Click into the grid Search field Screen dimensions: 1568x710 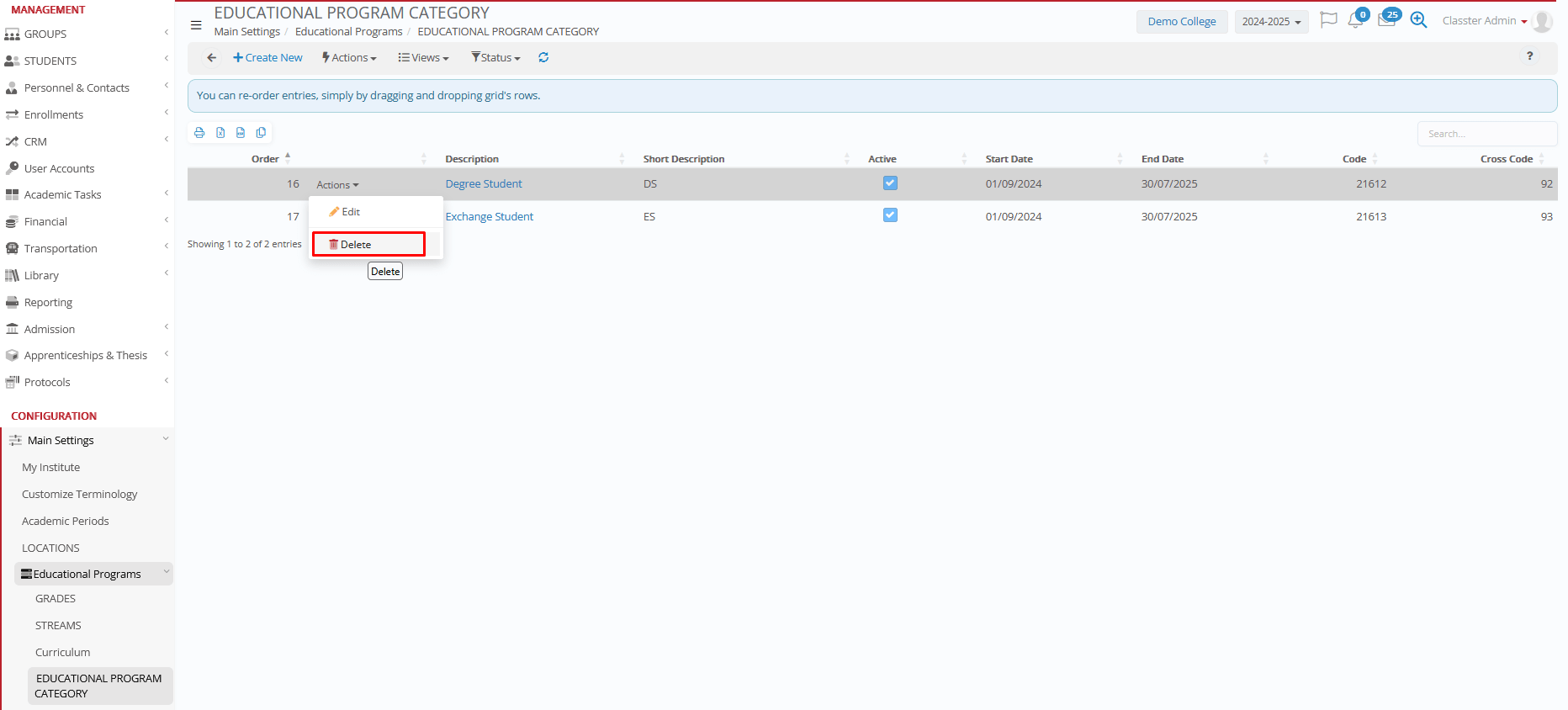coord(1486,134)
